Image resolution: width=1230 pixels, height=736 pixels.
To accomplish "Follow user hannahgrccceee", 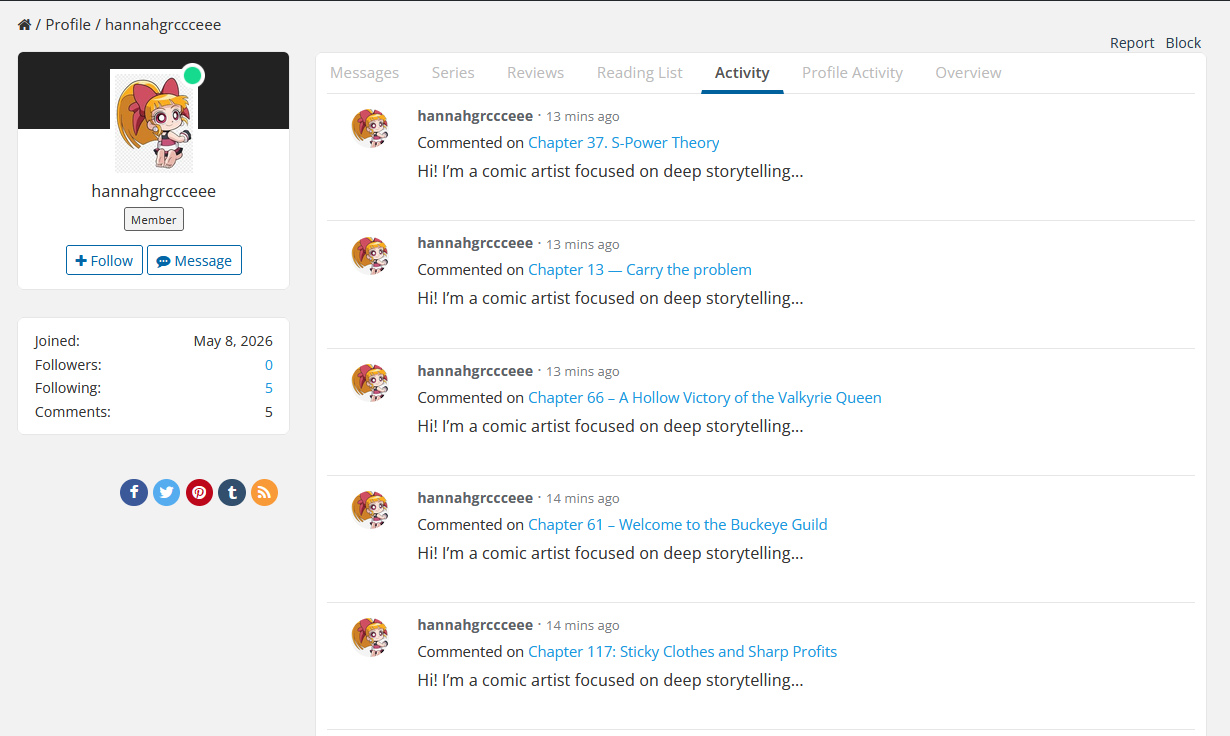I will (104, 260).
